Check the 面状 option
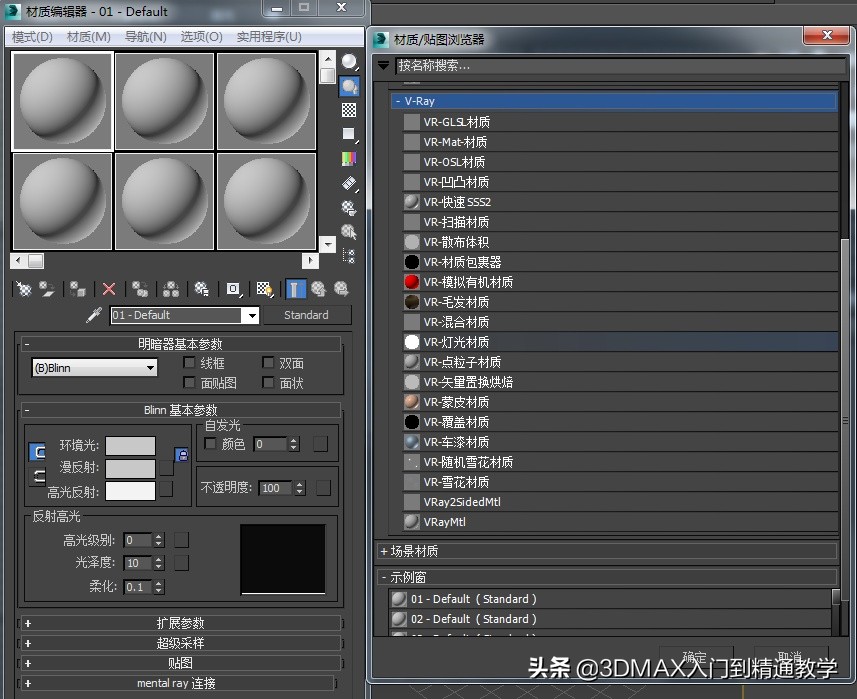857x699 pixels. click(267, 383)
